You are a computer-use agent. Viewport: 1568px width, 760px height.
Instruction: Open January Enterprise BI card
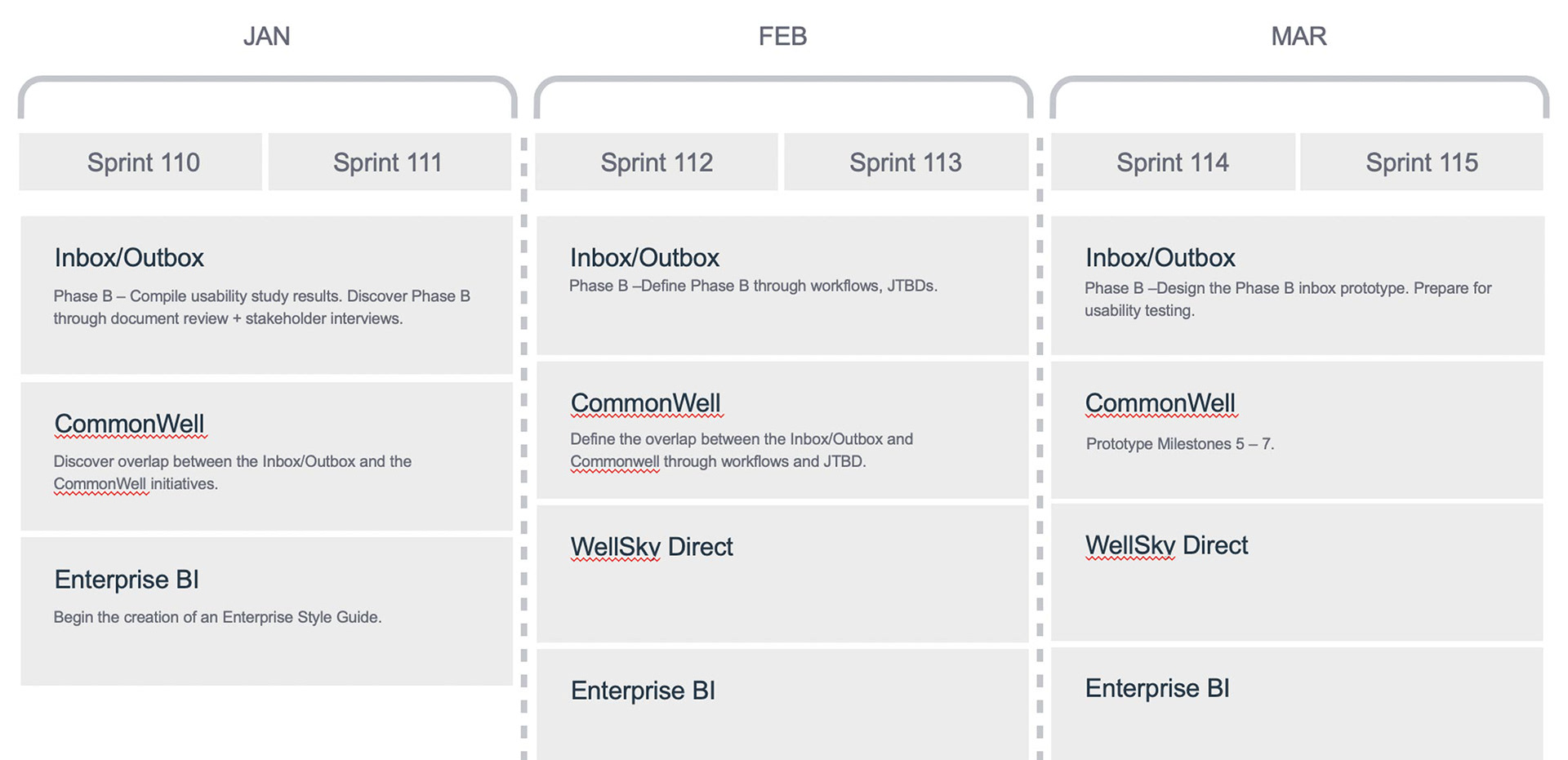[x=266, y=611]
